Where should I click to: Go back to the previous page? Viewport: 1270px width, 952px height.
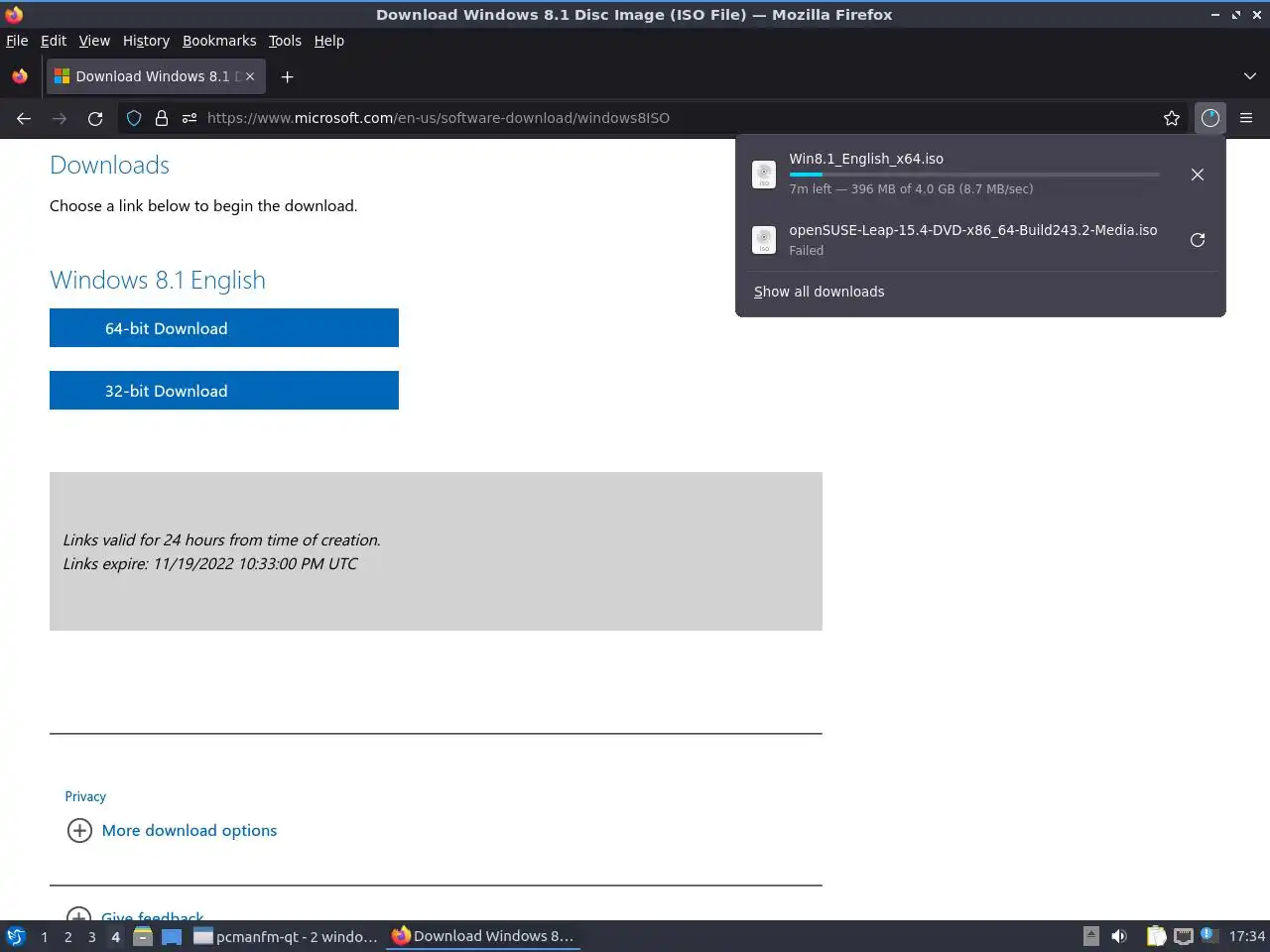click(24, 118)
